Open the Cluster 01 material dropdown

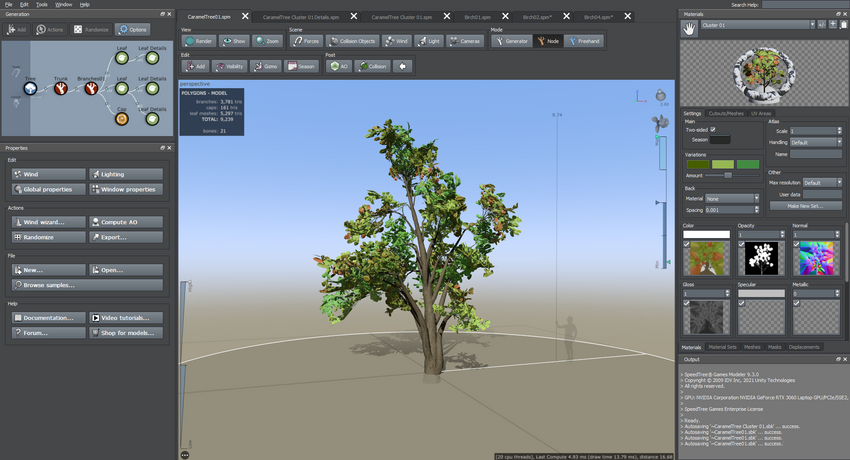(758, 25)
